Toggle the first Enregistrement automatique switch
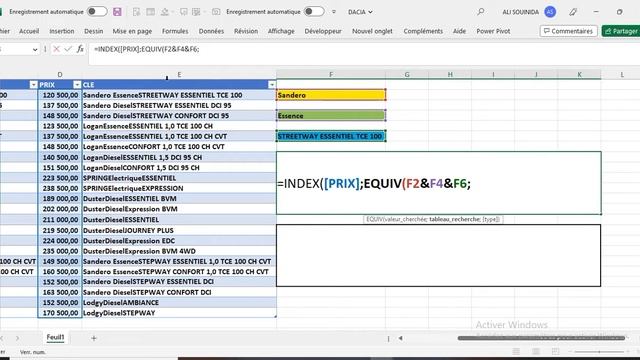This screenshot has width=640, height=360. pyautogui.click(x=97, y=12)
